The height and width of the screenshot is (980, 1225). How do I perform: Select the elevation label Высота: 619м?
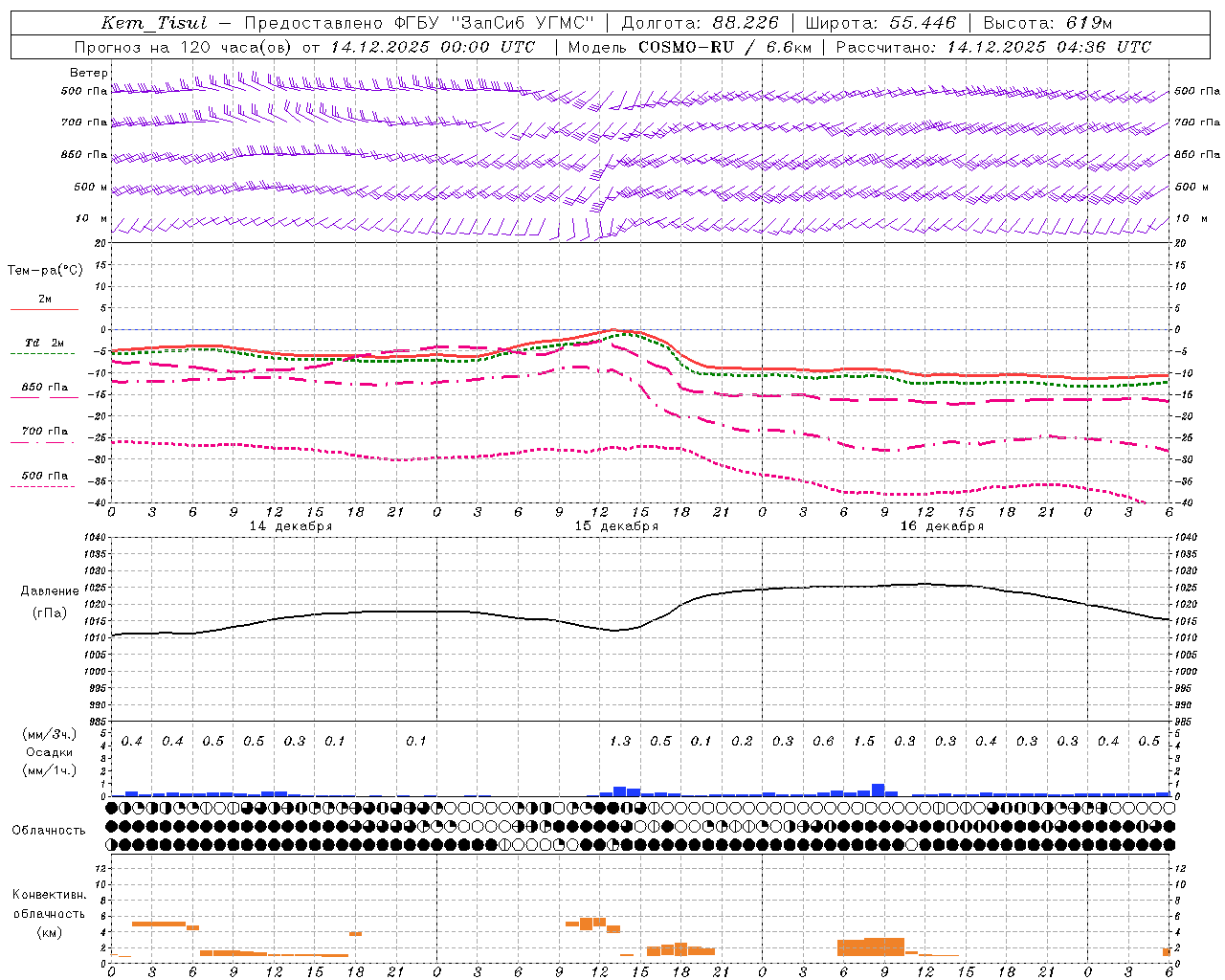tap(1048, 23)
